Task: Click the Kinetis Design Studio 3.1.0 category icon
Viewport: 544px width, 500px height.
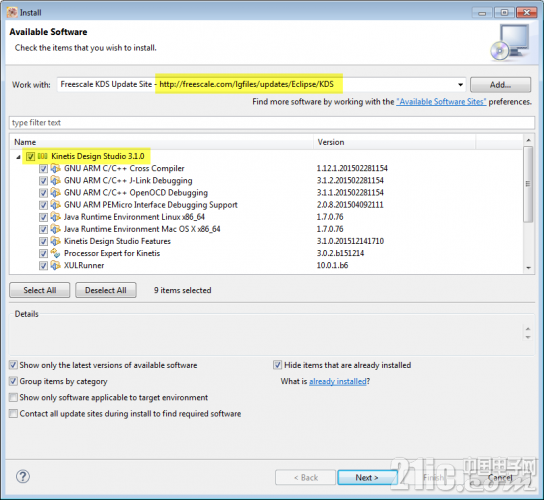Action: pos(42,156)
